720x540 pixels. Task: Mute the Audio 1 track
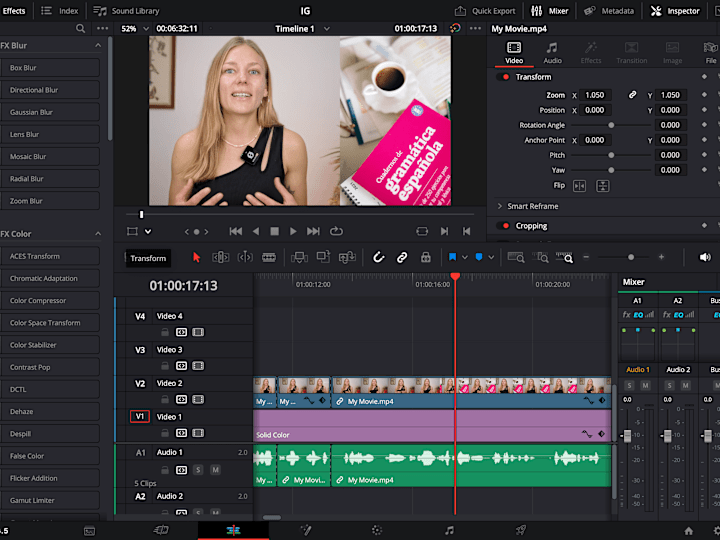[x=215, y=469]
